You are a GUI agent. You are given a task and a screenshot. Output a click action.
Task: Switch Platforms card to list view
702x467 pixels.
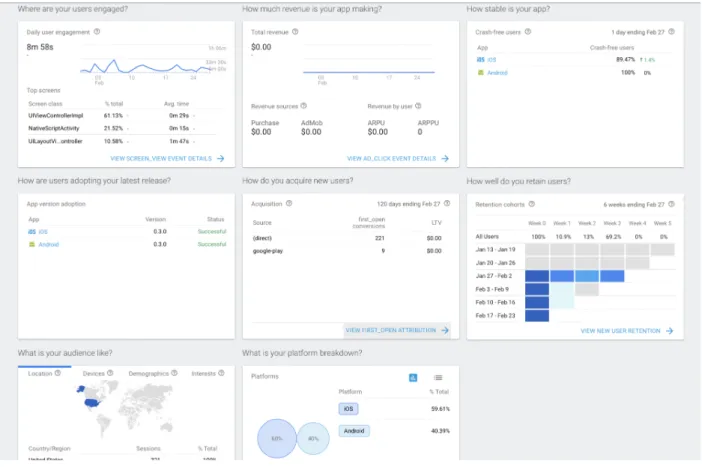[438, 378]
